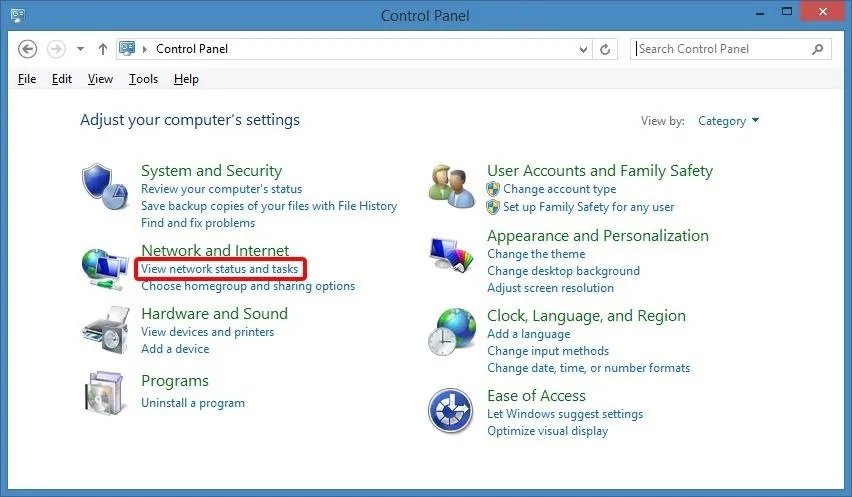Click the Ease of Access icon
Image resolution: width=852 pixels, height=497 pixels.
(x=450, y=411)
